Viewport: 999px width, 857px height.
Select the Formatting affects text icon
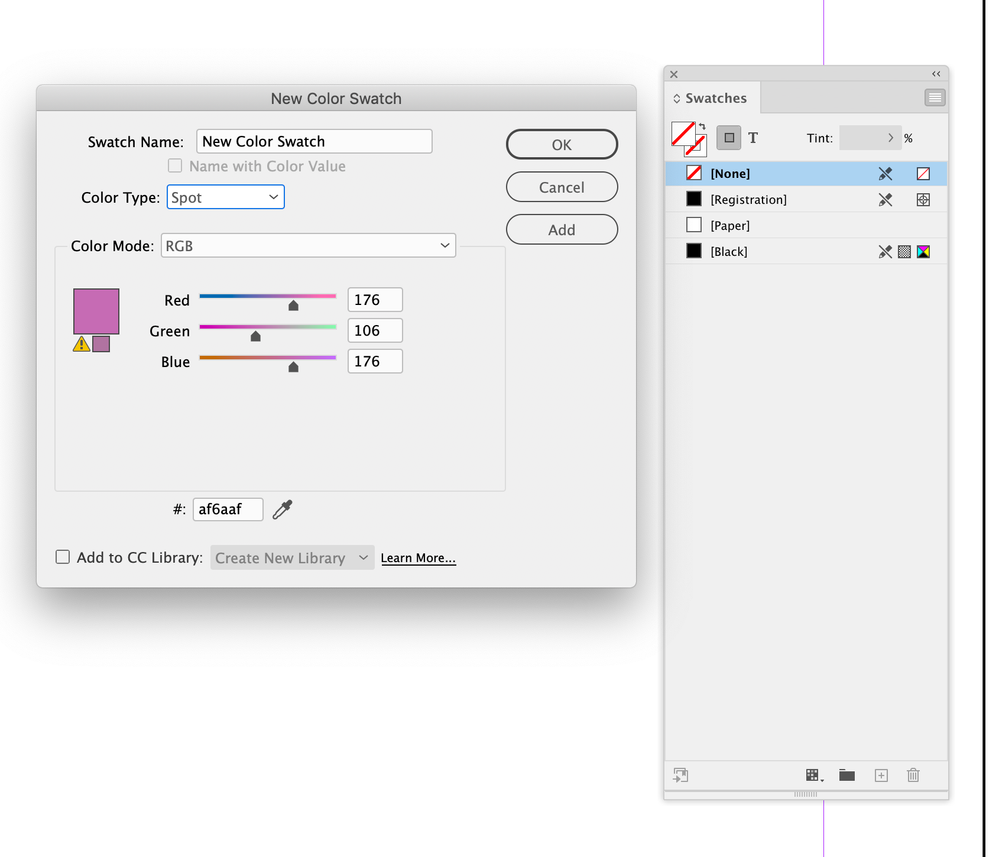click(753, 137)
